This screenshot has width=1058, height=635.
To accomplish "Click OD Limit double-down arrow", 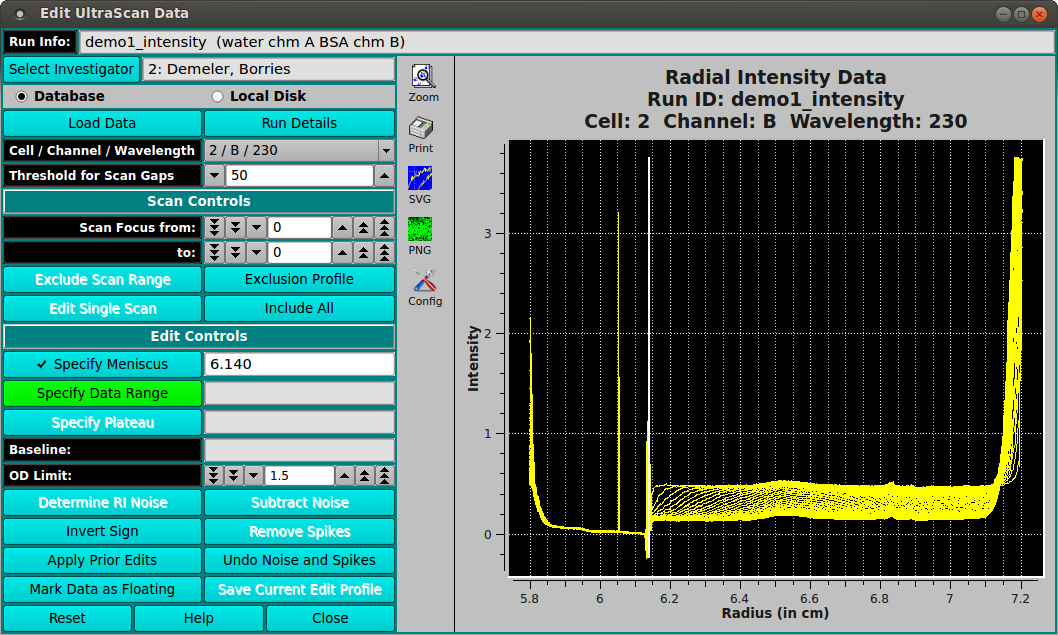I will pos(233,476).
